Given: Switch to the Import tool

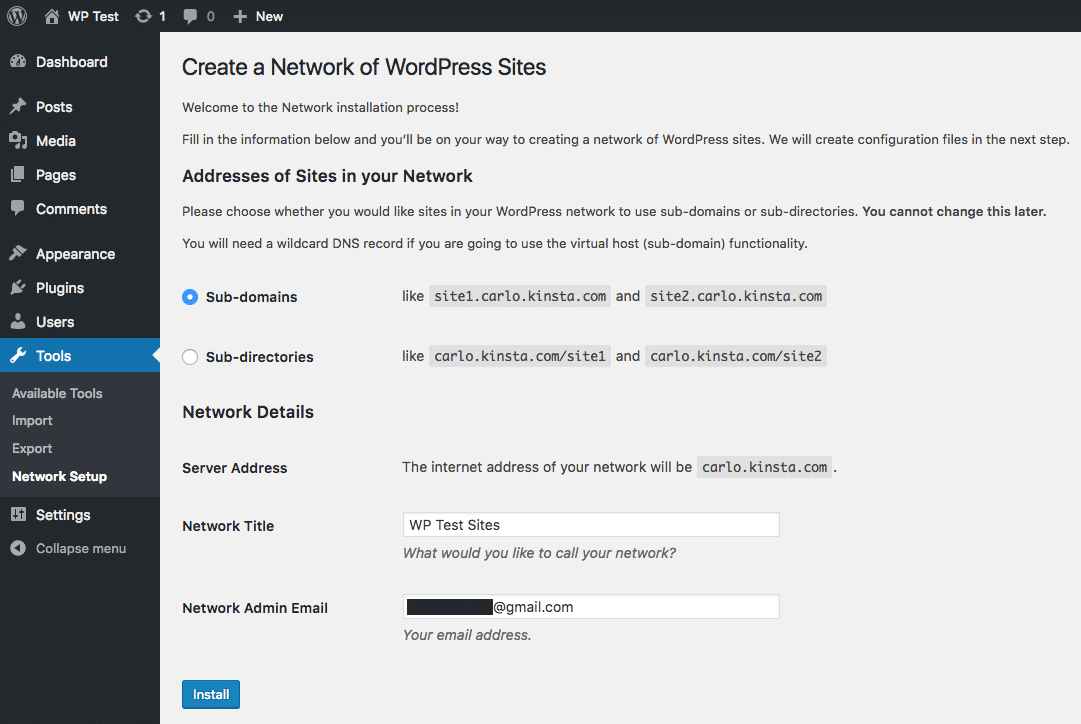Looking at the screenshot, I should tap(32, 420).
